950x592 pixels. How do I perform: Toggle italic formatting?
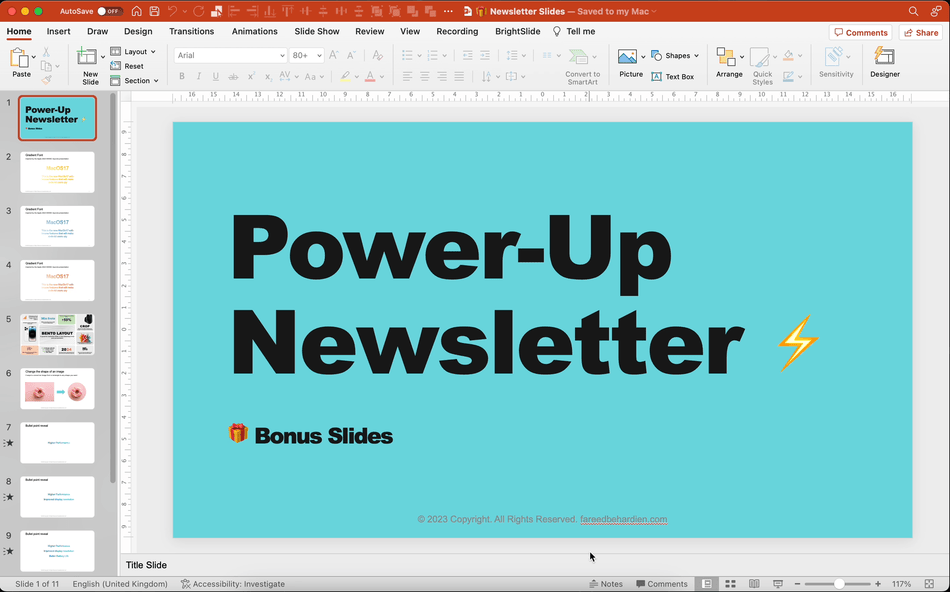click(198, 76)
